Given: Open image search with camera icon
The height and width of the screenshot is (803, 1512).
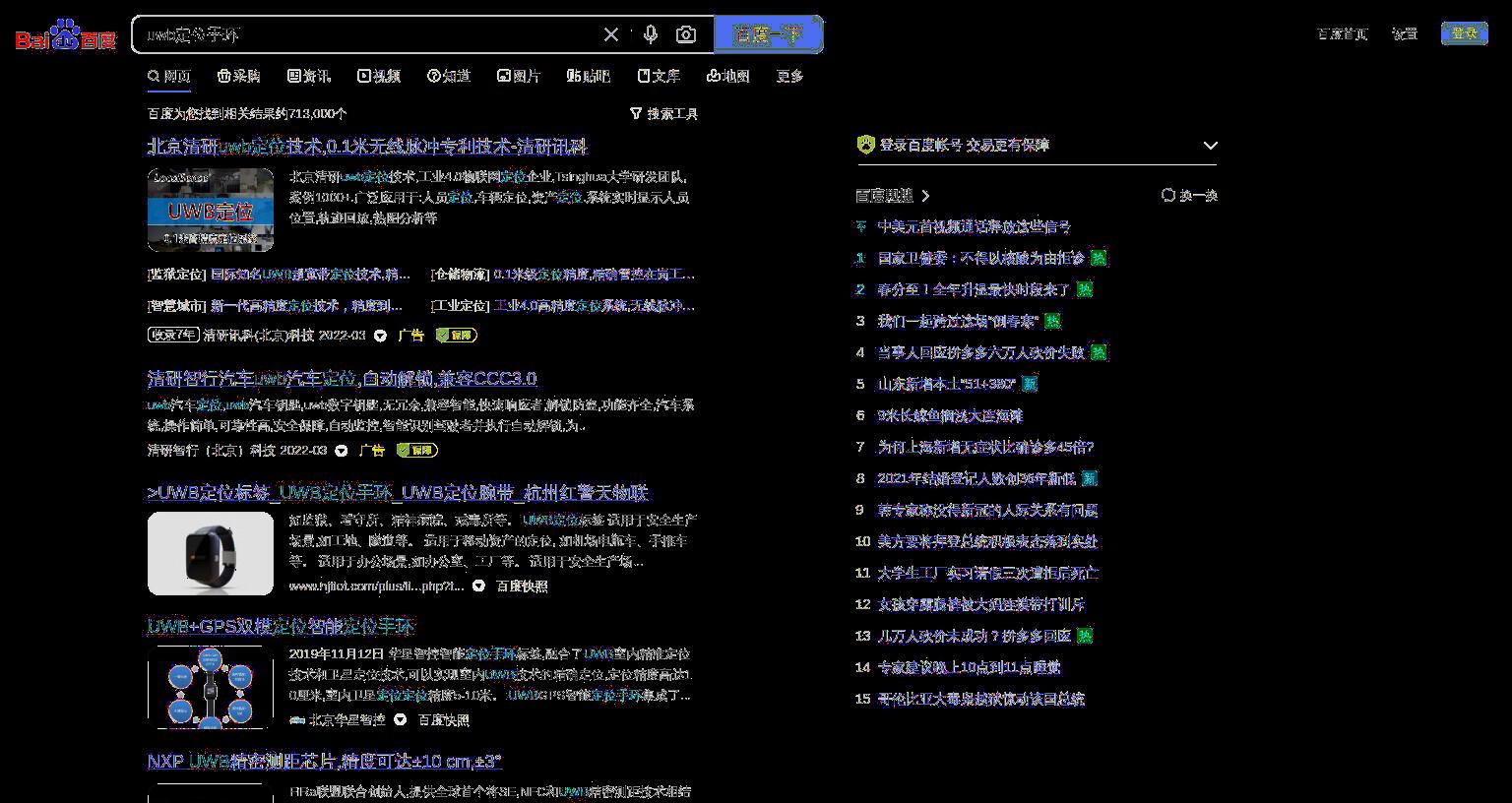Looking at the screenshot, I should click(x=686, y=34).
